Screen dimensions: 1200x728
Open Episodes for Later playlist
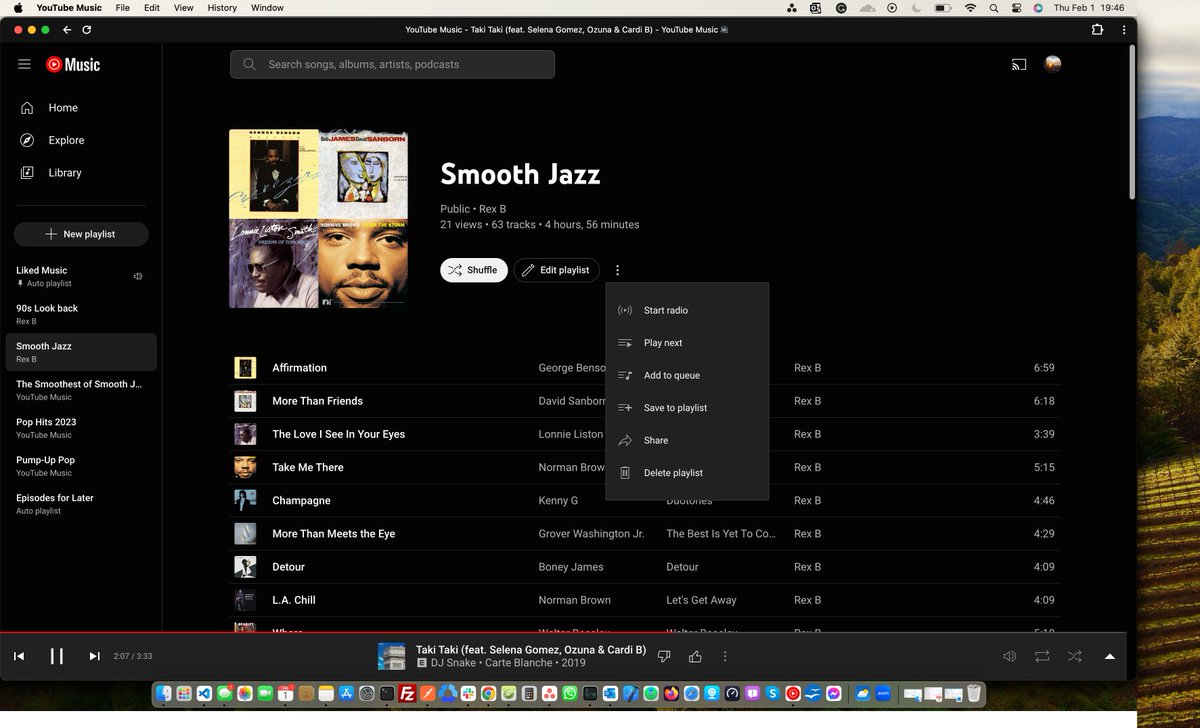point(81,504)
